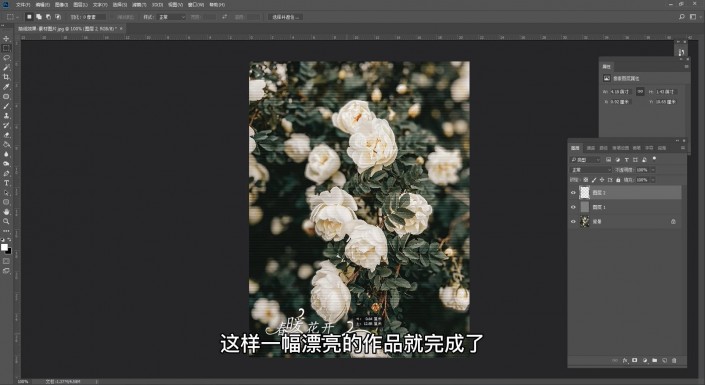The height and width of the screenshot is (385, 705).
Task: Select the Eraser tool
Action: click(x=6, y=135)
